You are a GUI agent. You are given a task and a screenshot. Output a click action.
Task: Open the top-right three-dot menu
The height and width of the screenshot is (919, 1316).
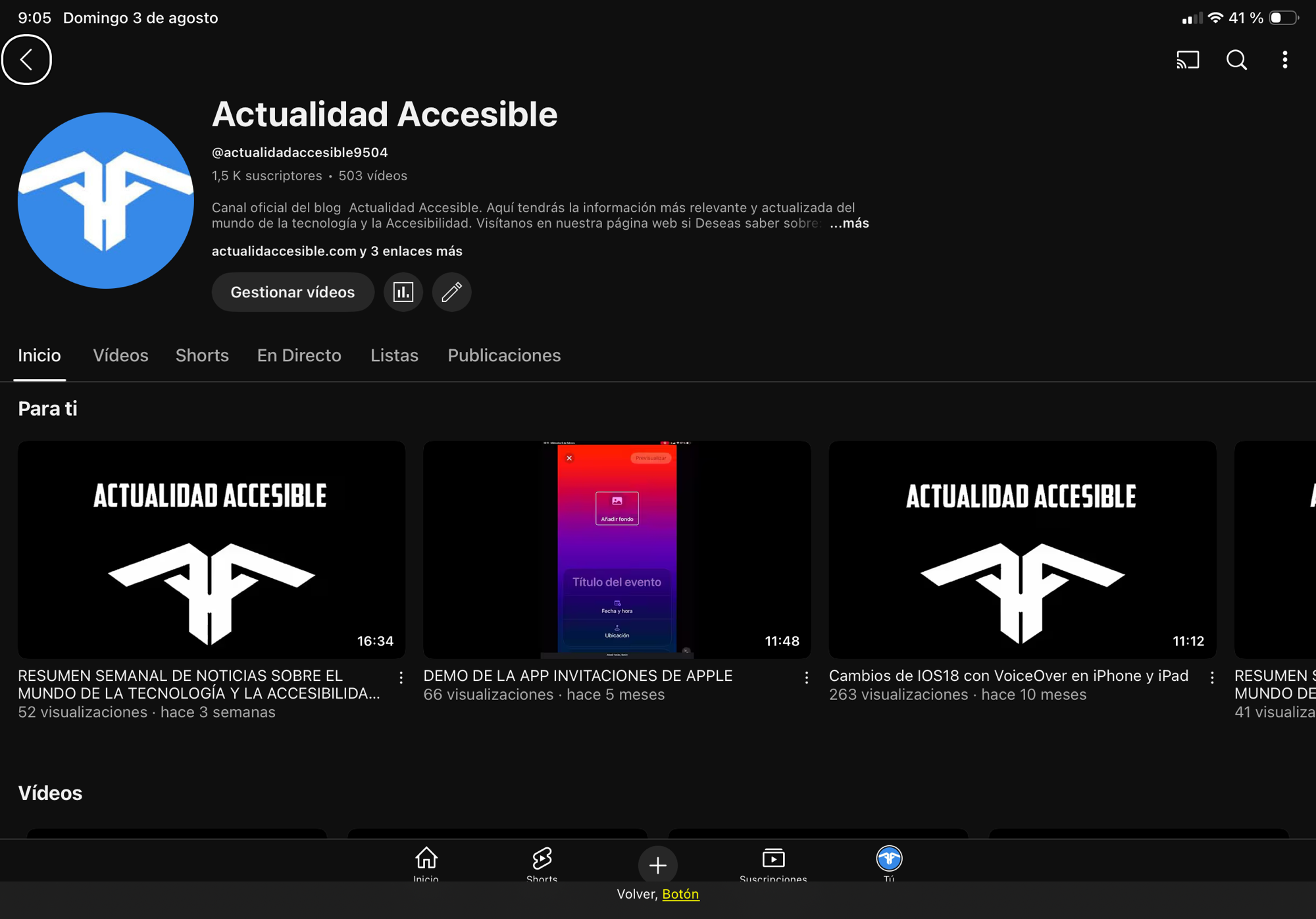1284,60
